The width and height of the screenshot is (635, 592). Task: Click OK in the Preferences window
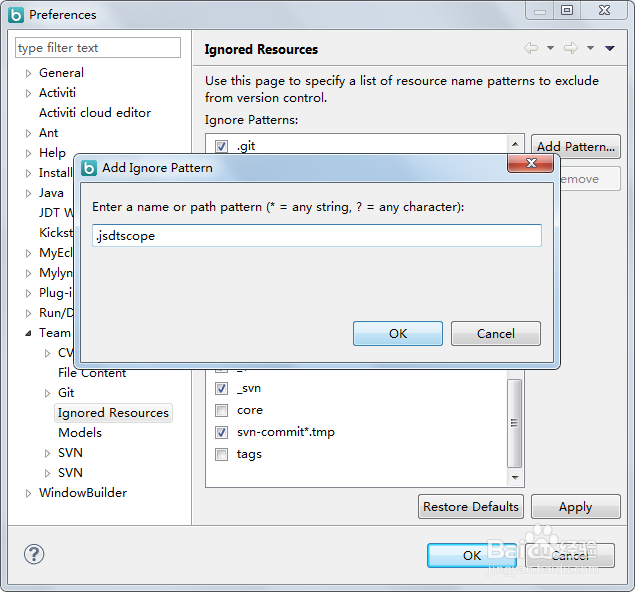[472, 555]
